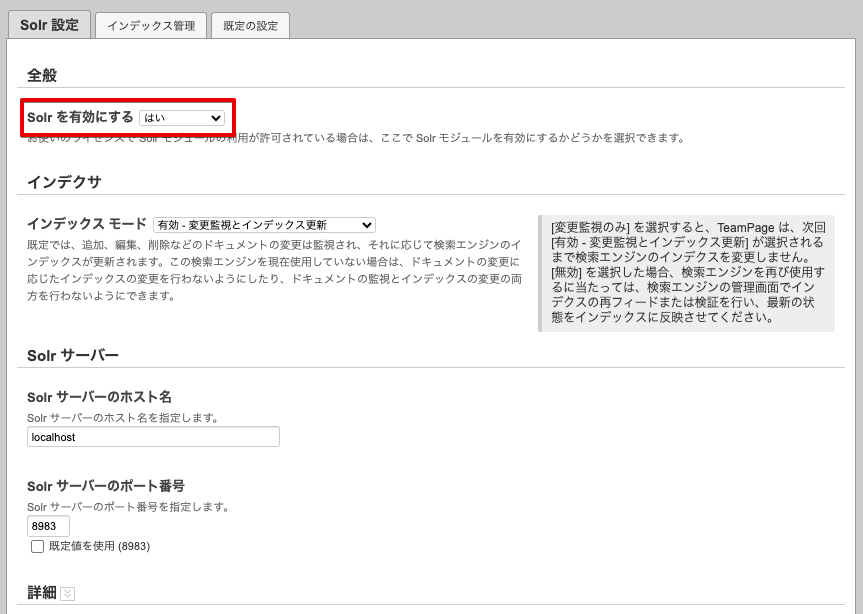Open the 既定の設定 tab

point(250,26)
